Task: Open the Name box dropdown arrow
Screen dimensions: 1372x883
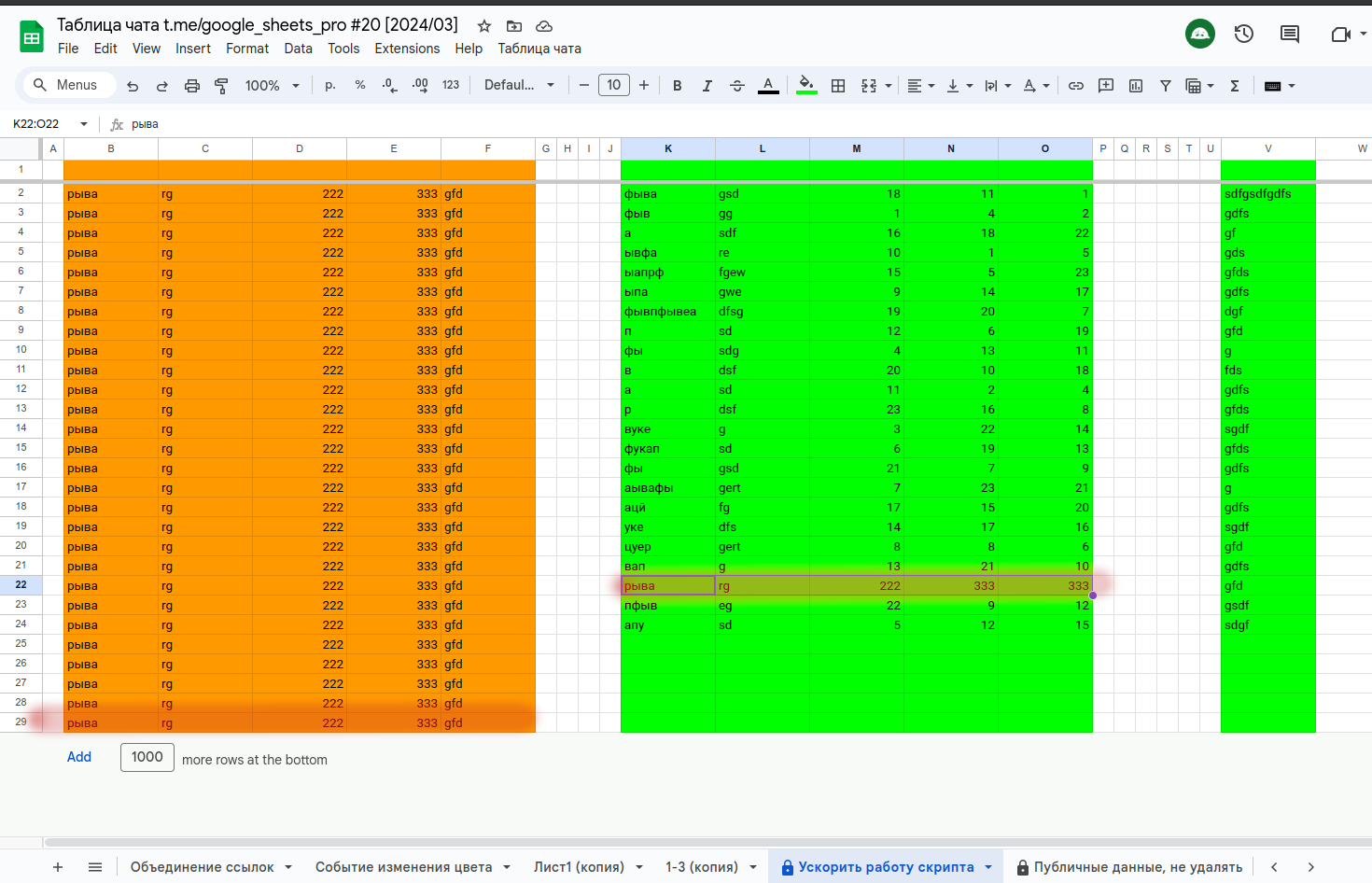Action: coord(84,124)
